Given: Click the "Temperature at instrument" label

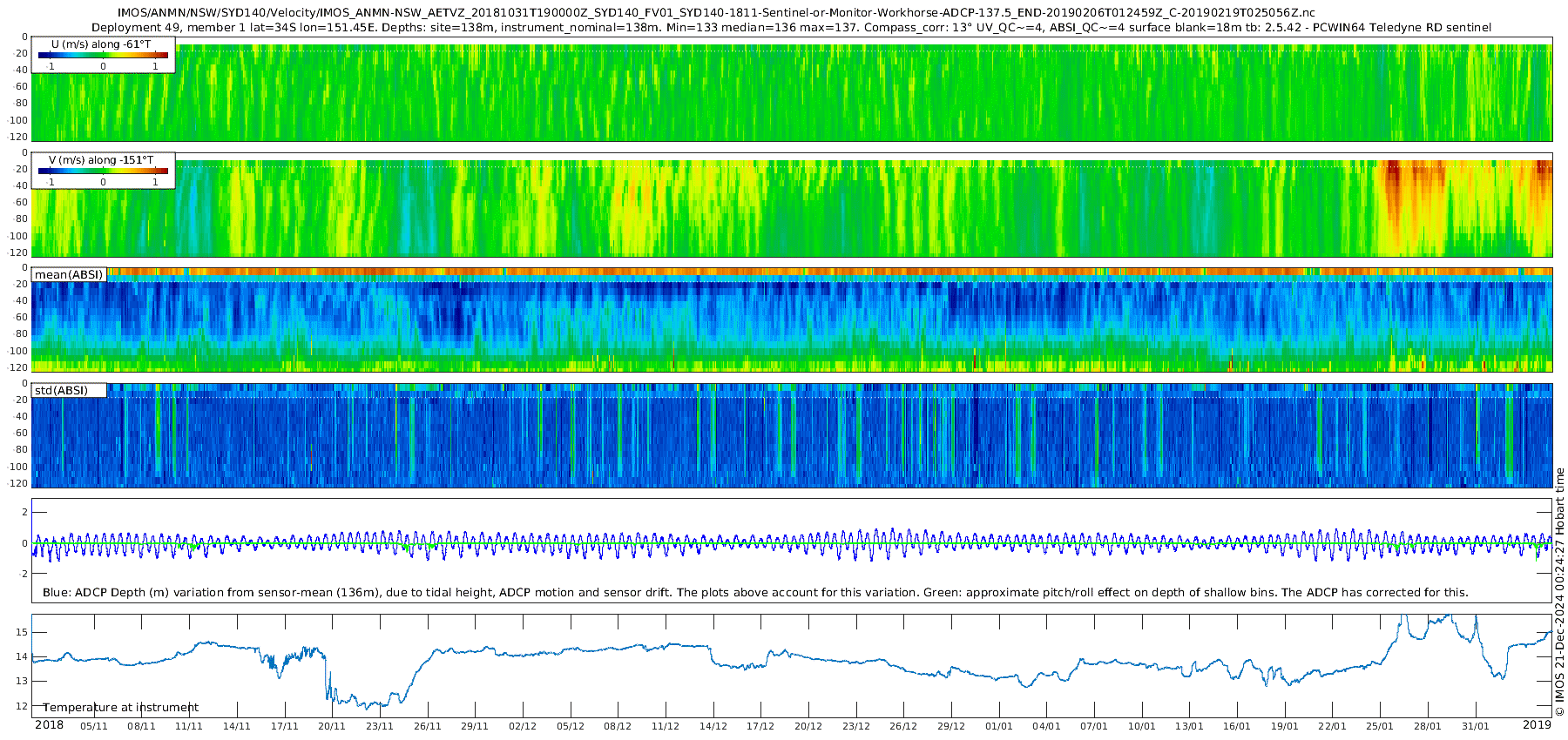Looking at the screenshot, I should (x=120, y=708).
